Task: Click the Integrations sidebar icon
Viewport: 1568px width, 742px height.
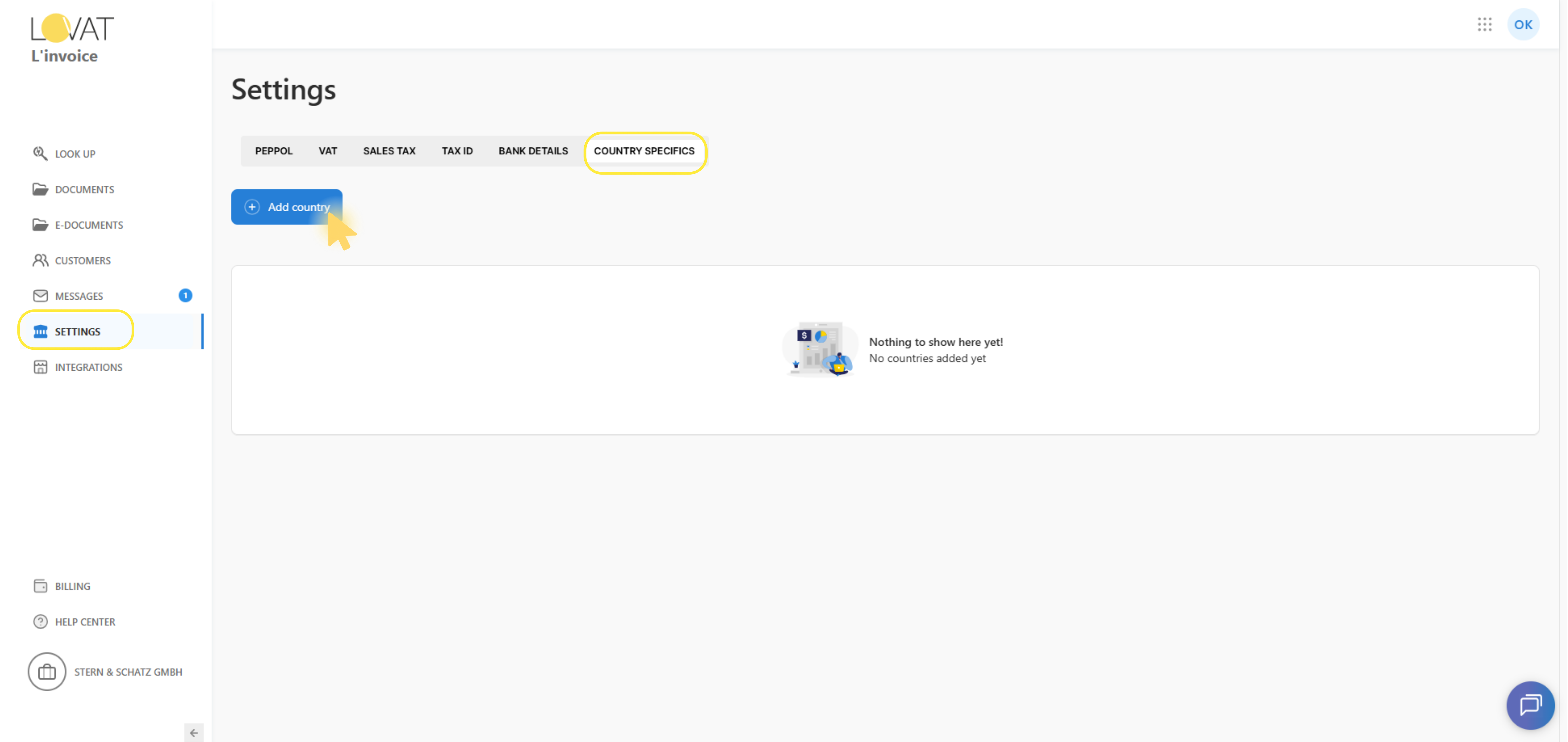Action: (x=40, y=367)
